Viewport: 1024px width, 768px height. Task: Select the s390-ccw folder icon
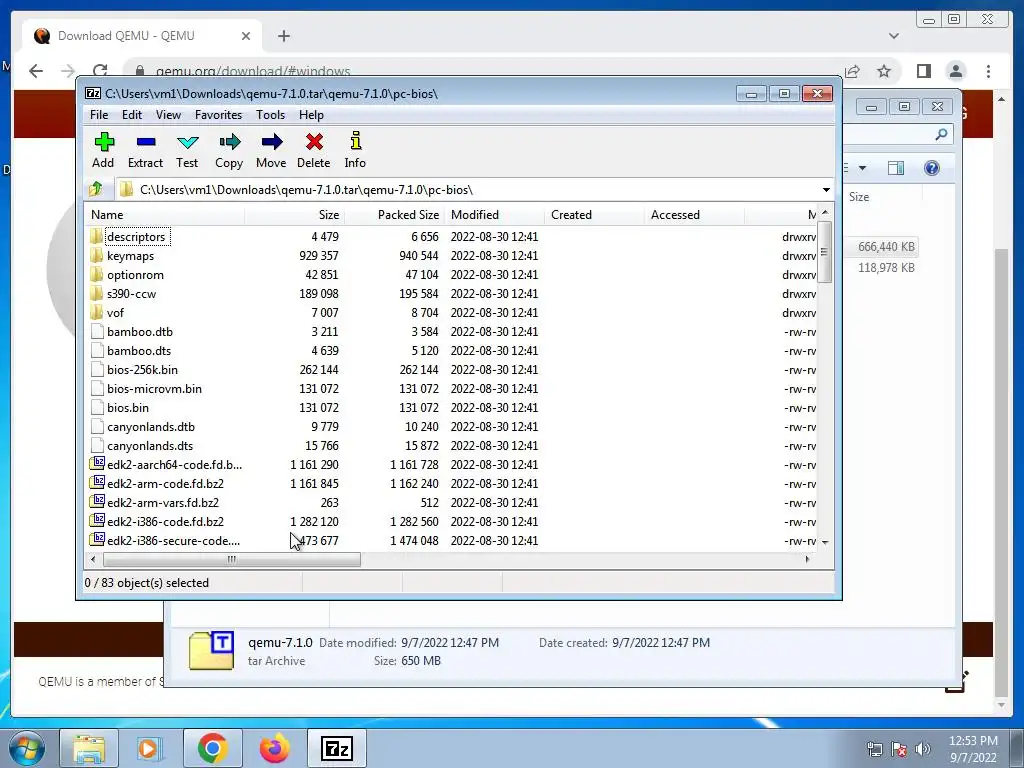point(97,293)
